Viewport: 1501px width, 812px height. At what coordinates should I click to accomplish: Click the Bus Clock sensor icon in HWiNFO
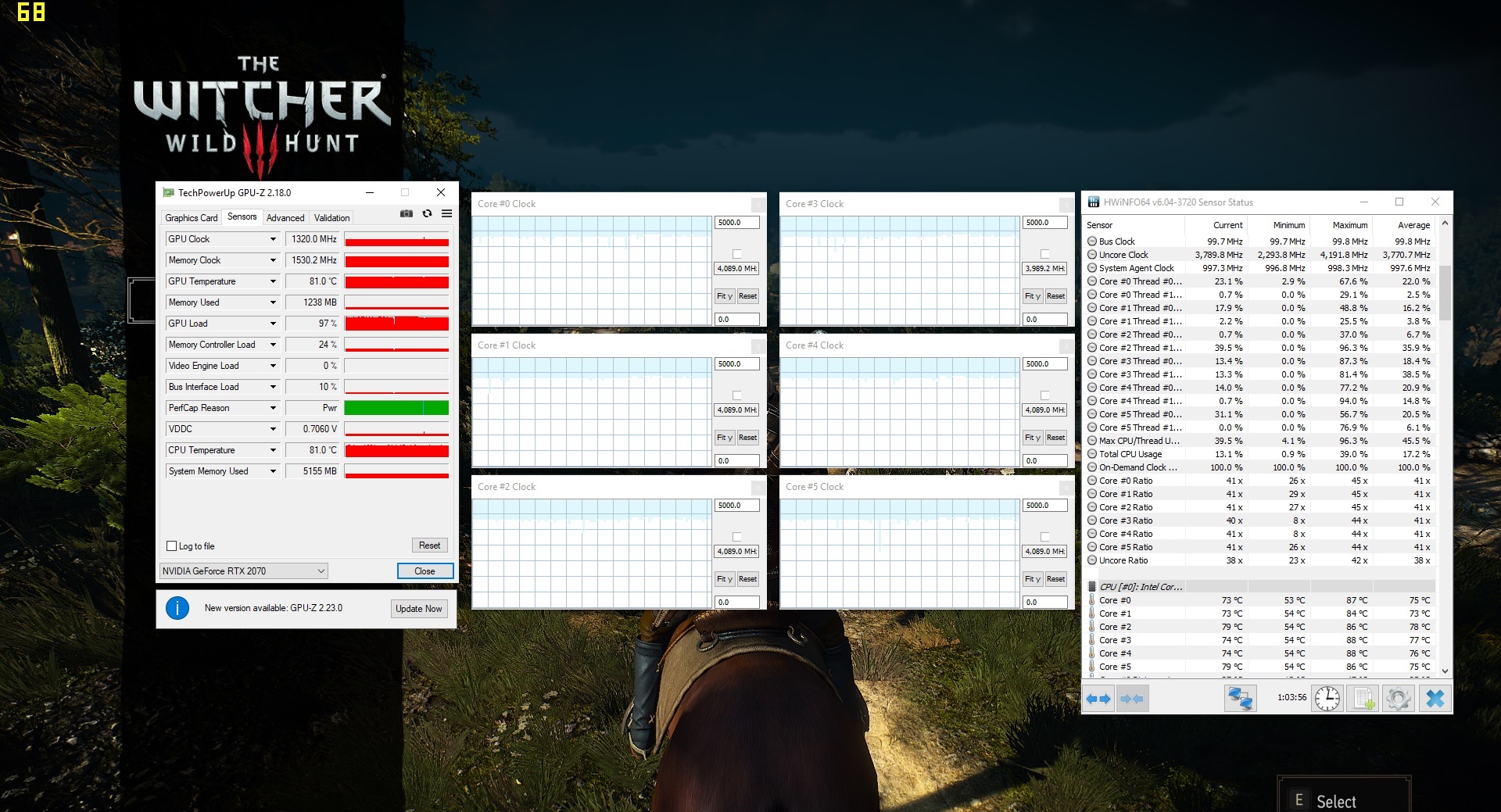click(1092, 241)
